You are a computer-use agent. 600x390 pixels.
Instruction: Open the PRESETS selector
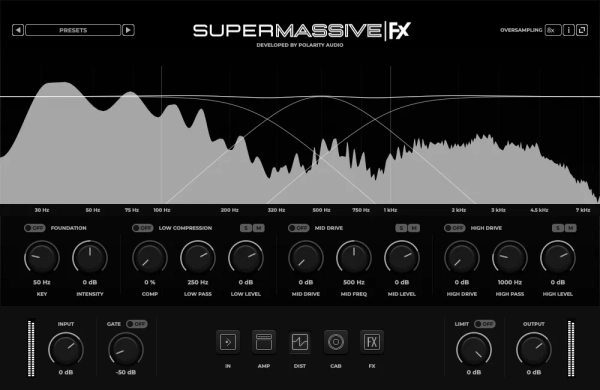[x=73, y=30]
